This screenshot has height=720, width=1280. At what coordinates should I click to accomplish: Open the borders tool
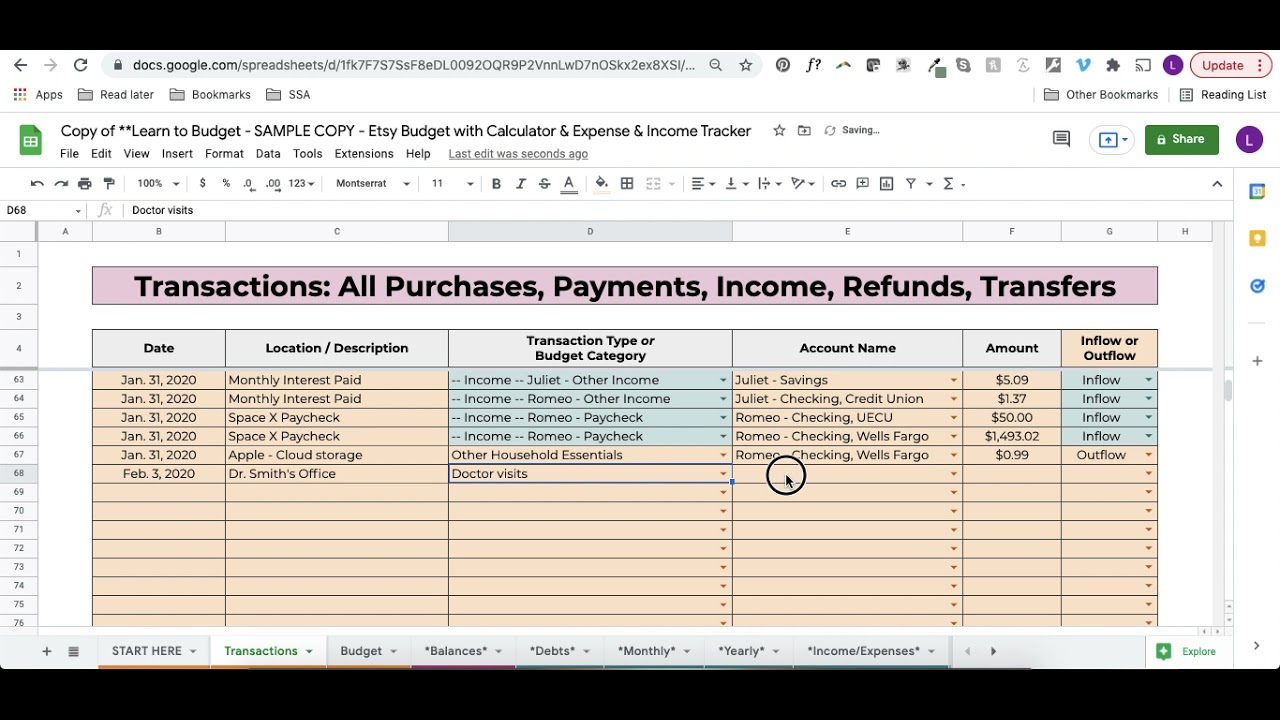pos(627,184)
